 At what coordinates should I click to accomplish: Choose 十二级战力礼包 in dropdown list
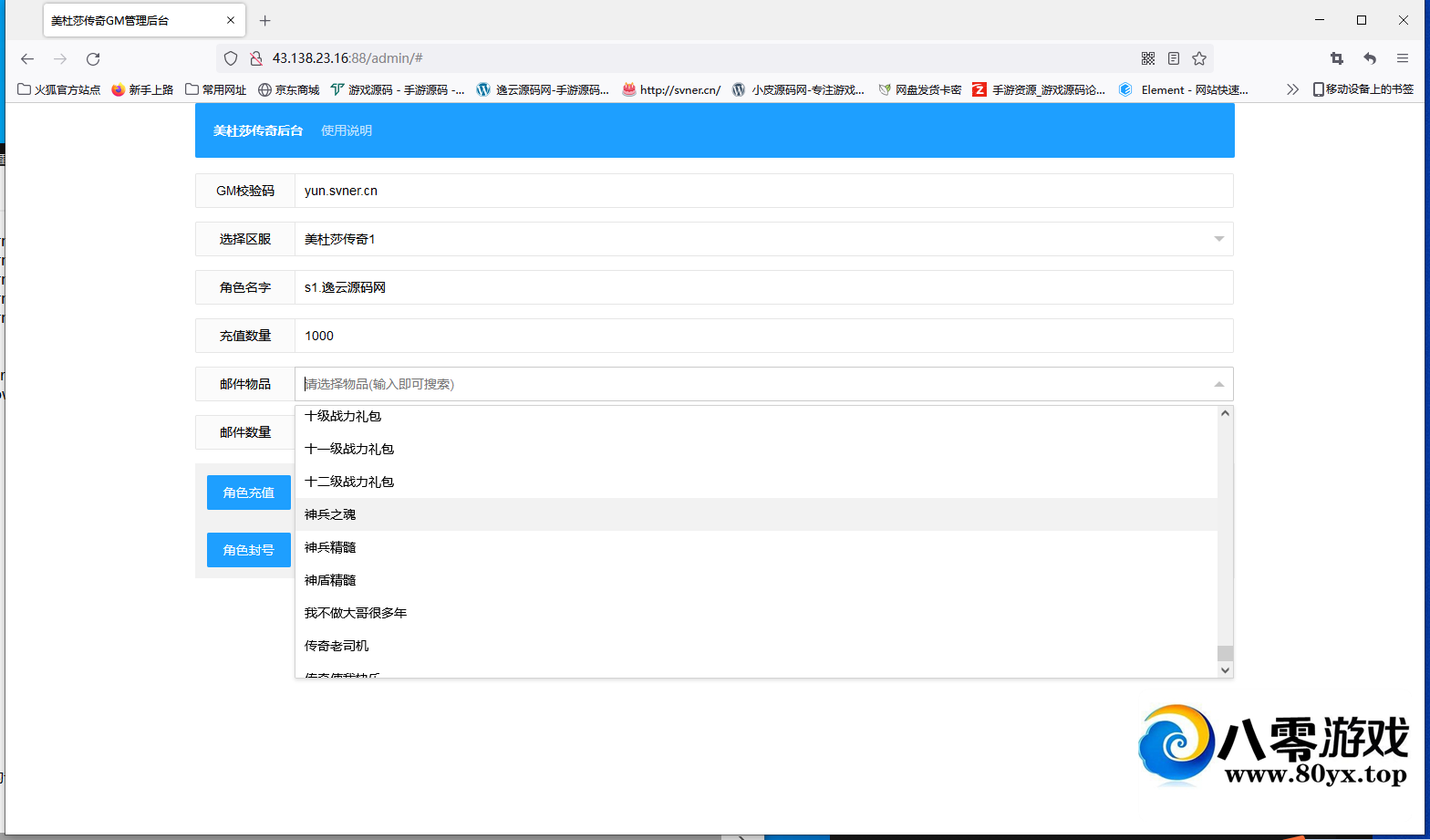[x=349, y=482]
